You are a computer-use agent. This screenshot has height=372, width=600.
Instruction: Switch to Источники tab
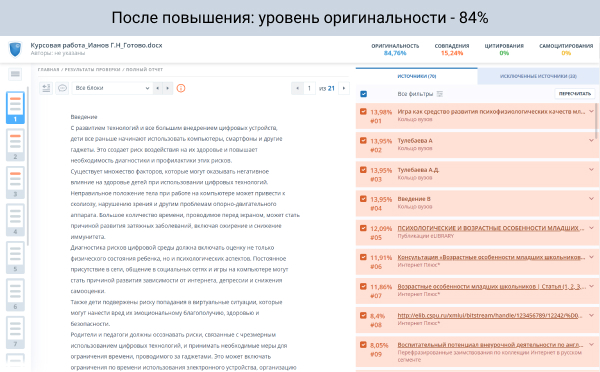[417, 76]
